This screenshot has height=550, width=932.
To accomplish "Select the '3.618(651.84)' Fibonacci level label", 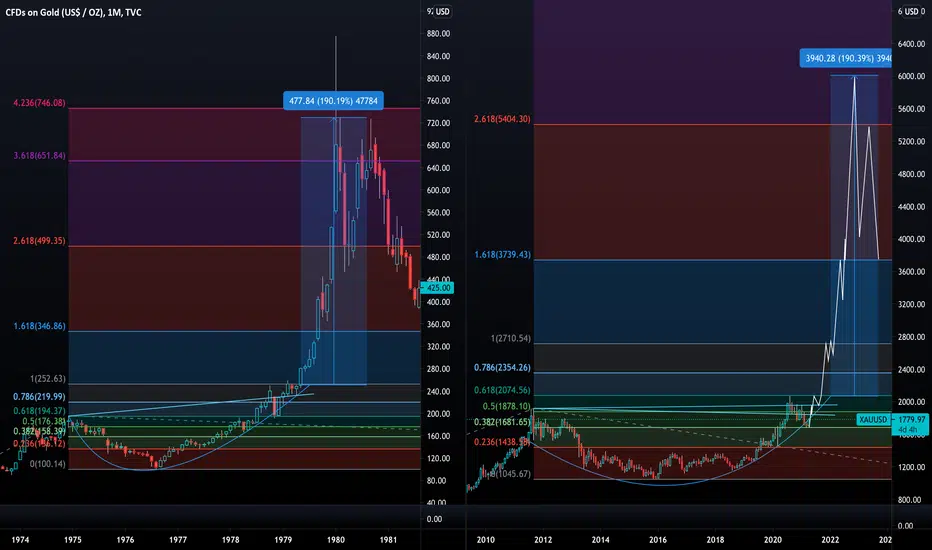I will click(39, 156).
